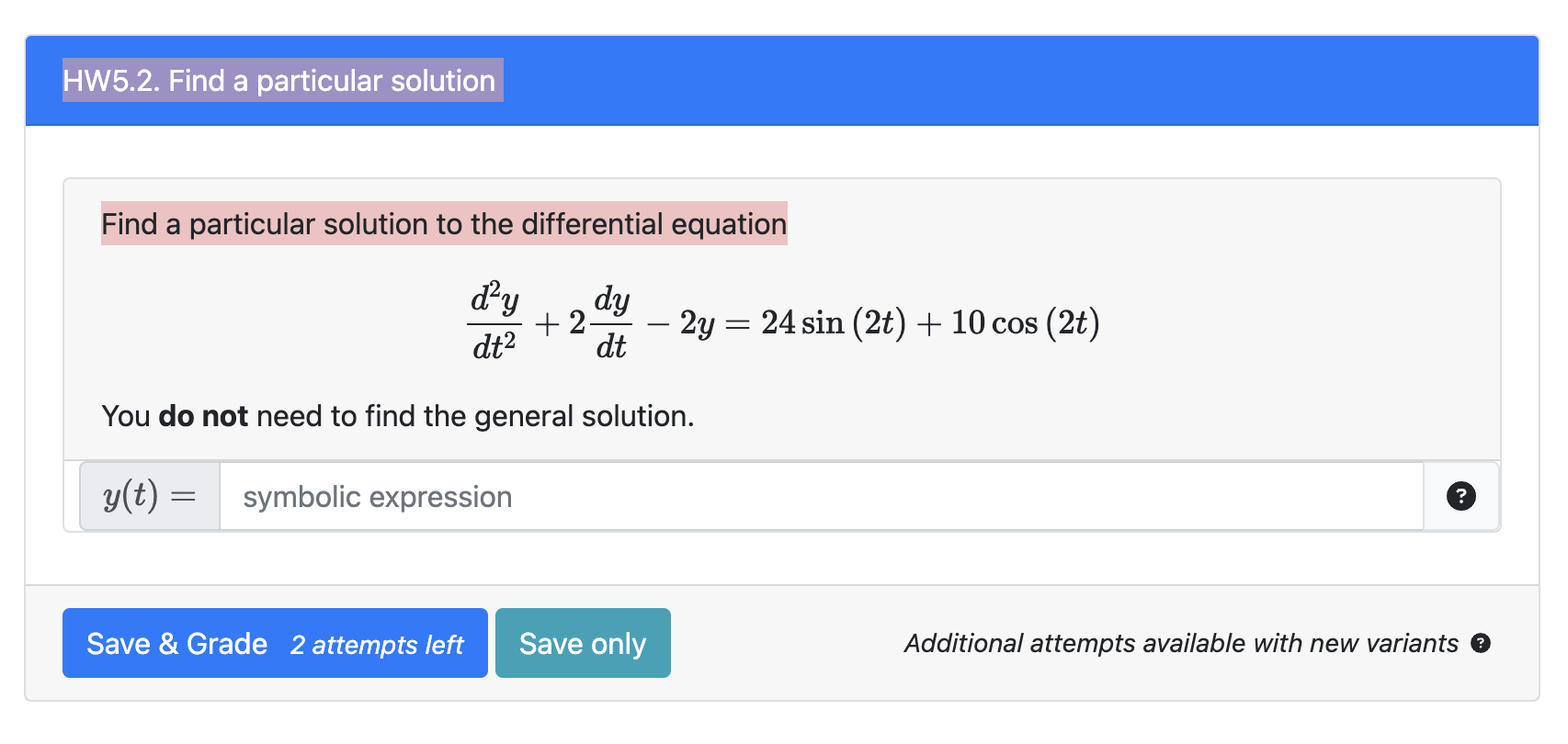Select the HW5.2 question title text
Viewport: 1568px width, 744px height.
click(x=279, y=81)
